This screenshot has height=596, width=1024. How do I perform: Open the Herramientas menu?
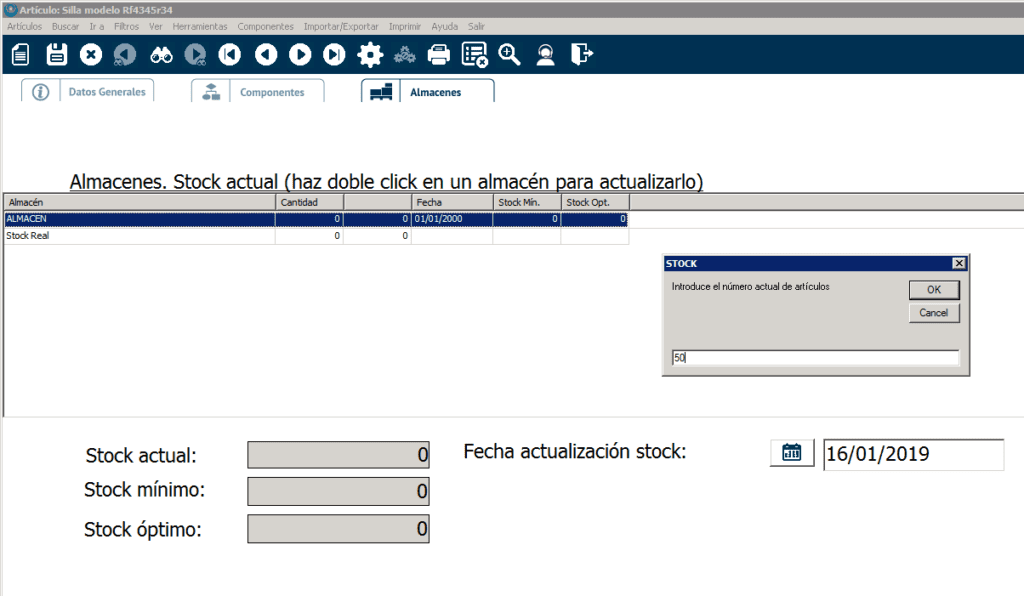point(200,26)
